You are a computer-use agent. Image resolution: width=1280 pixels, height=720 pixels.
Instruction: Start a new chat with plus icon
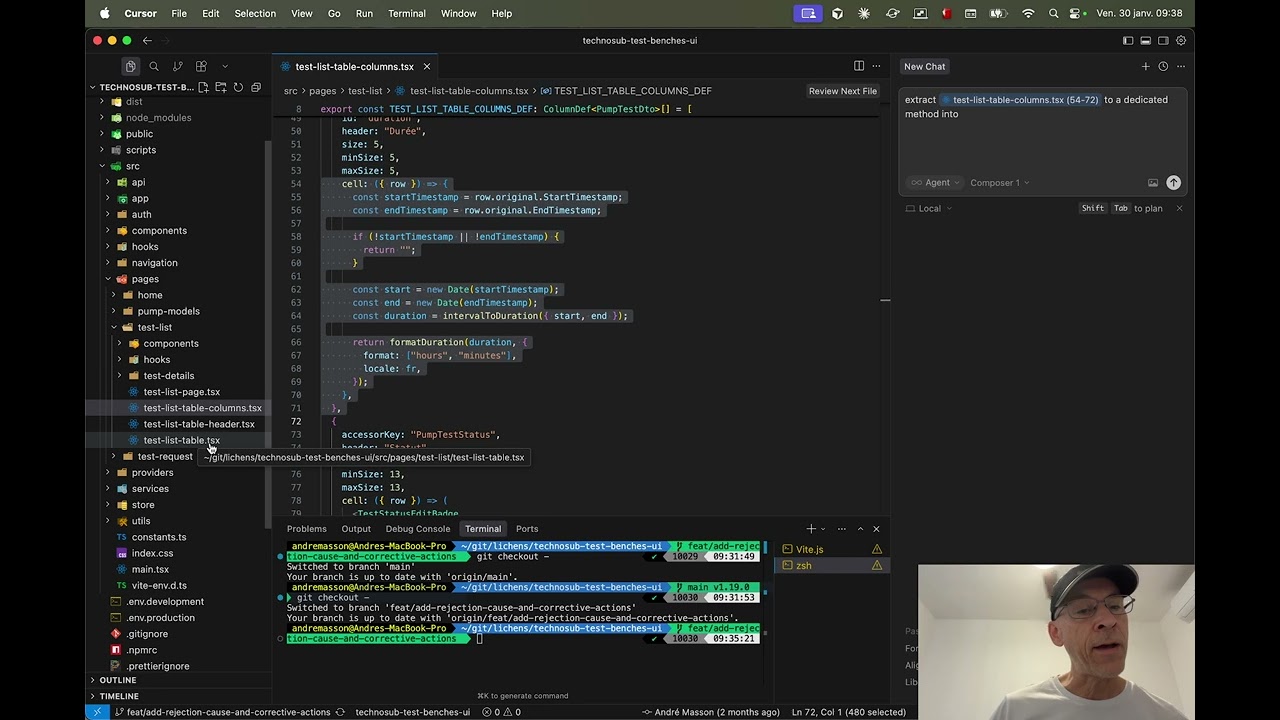coord(1145,67)
